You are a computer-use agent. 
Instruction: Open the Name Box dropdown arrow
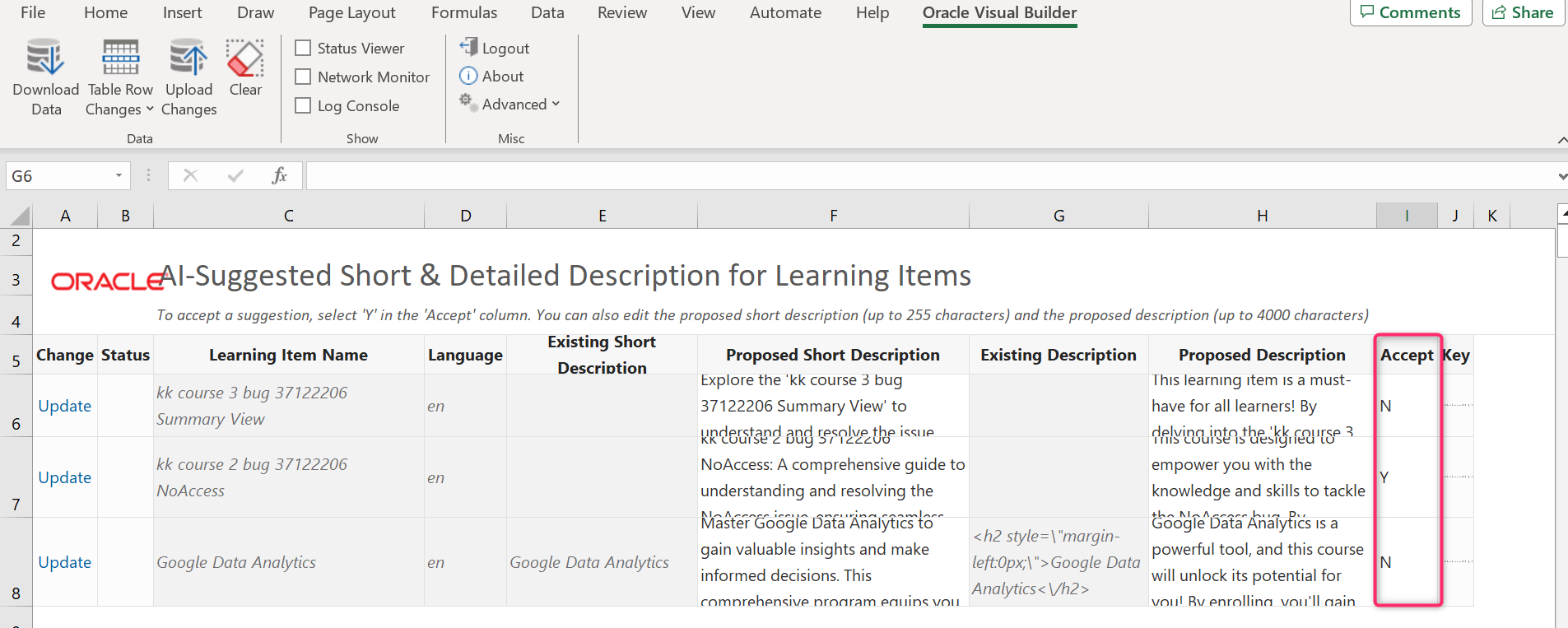coord(119,176)
